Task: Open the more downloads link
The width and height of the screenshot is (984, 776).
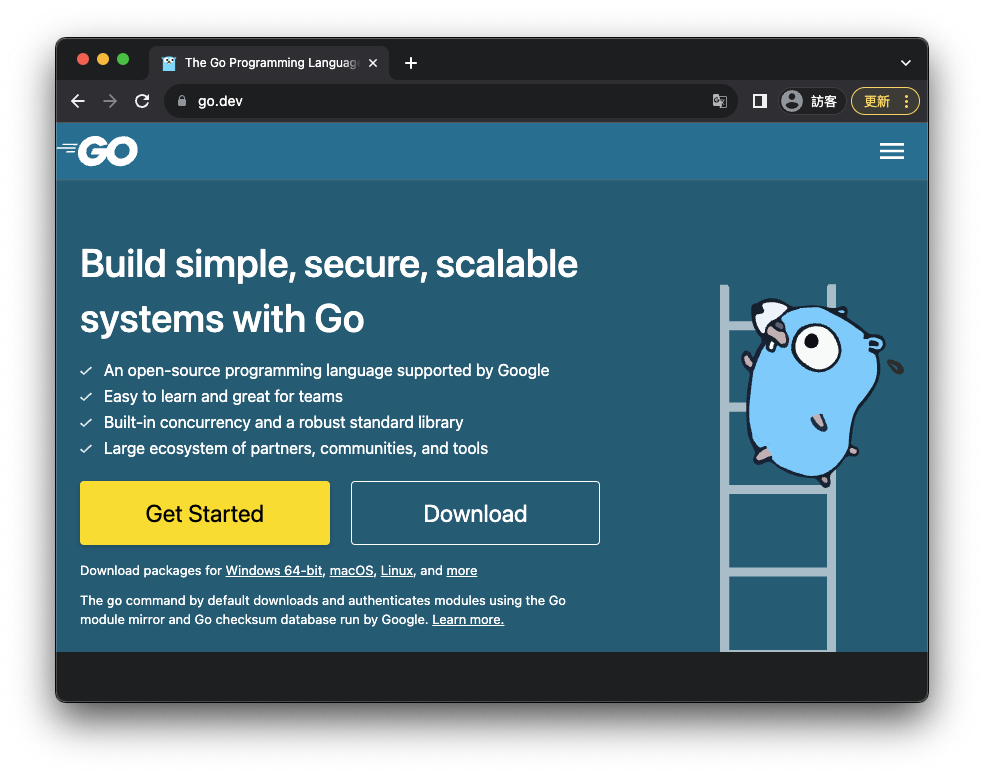Action: (x=461, y=571)
